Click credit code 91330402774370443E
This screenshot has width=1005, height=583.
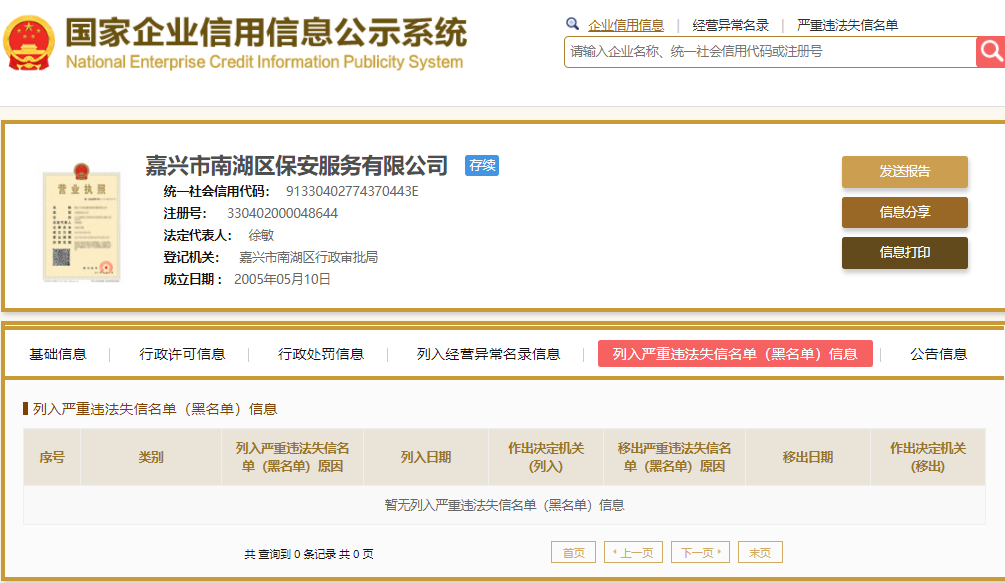tap(352, 192)
